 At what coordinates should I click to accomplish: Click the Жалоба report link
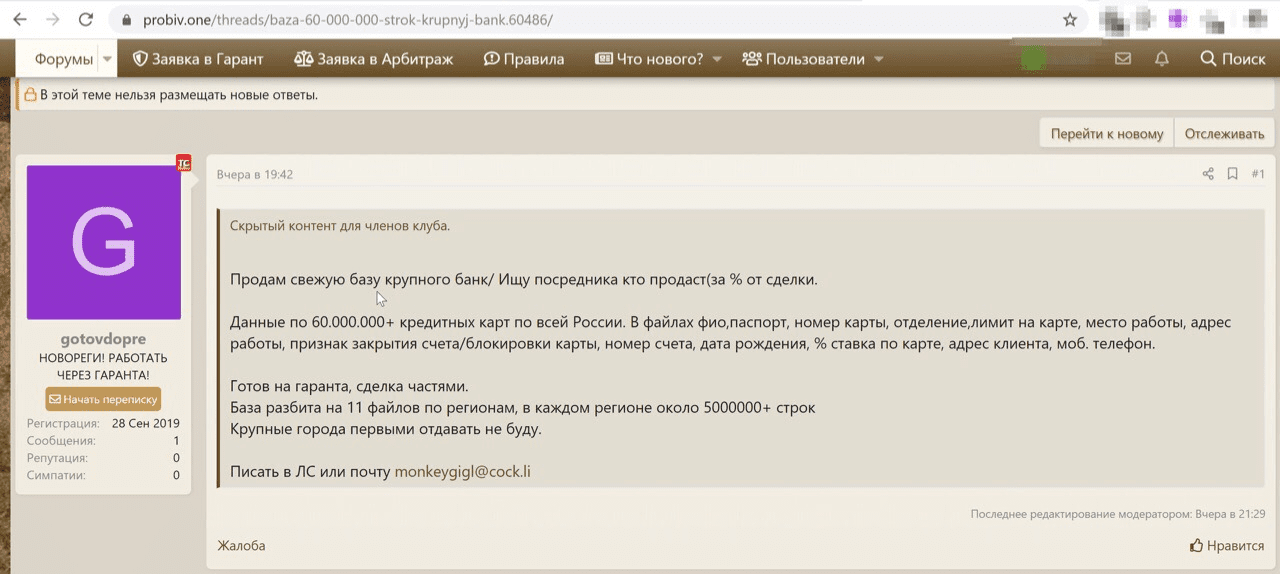click(242, 546)
